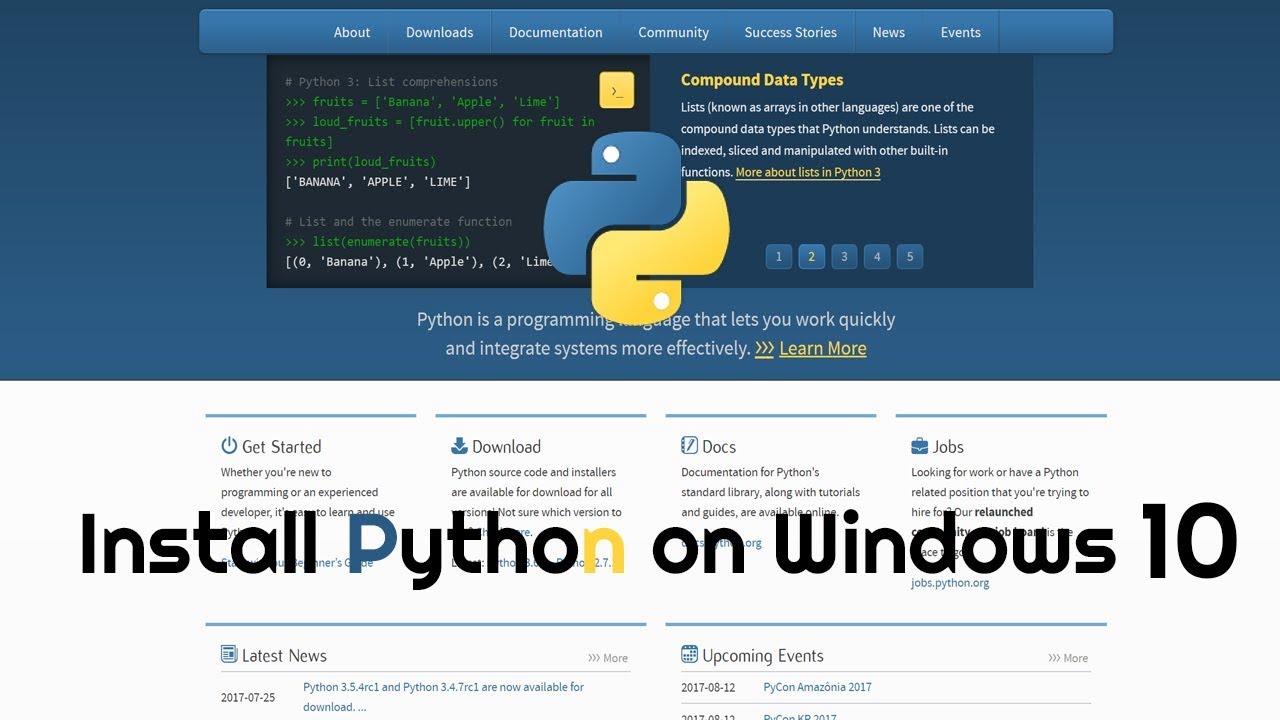Screen dimensions: 1280x720
Task: Click the power icon beside Get Started
Action: click(229, 446)
